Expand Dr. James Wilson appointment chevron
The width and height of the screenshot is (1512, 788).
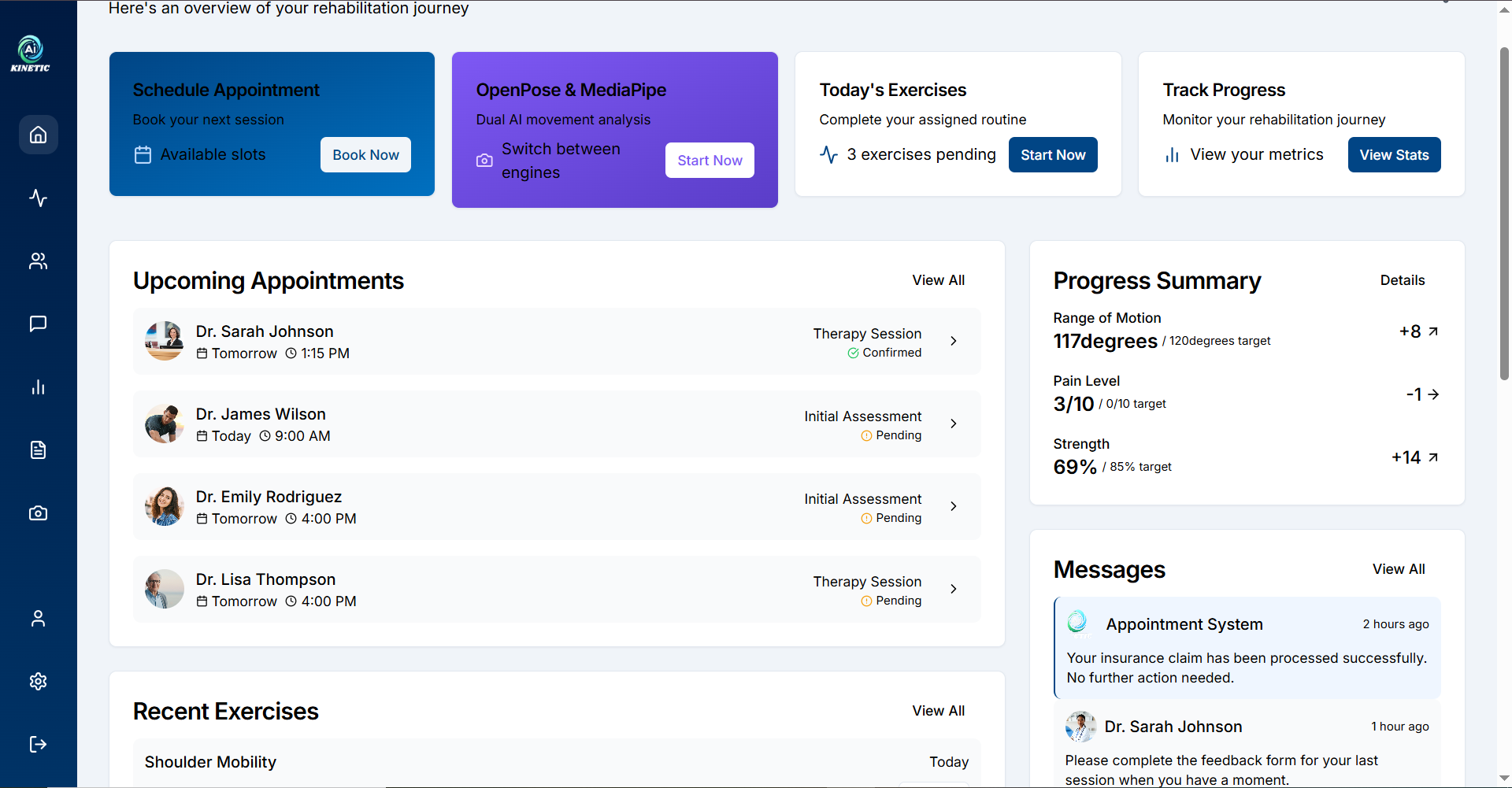(953, 424)
